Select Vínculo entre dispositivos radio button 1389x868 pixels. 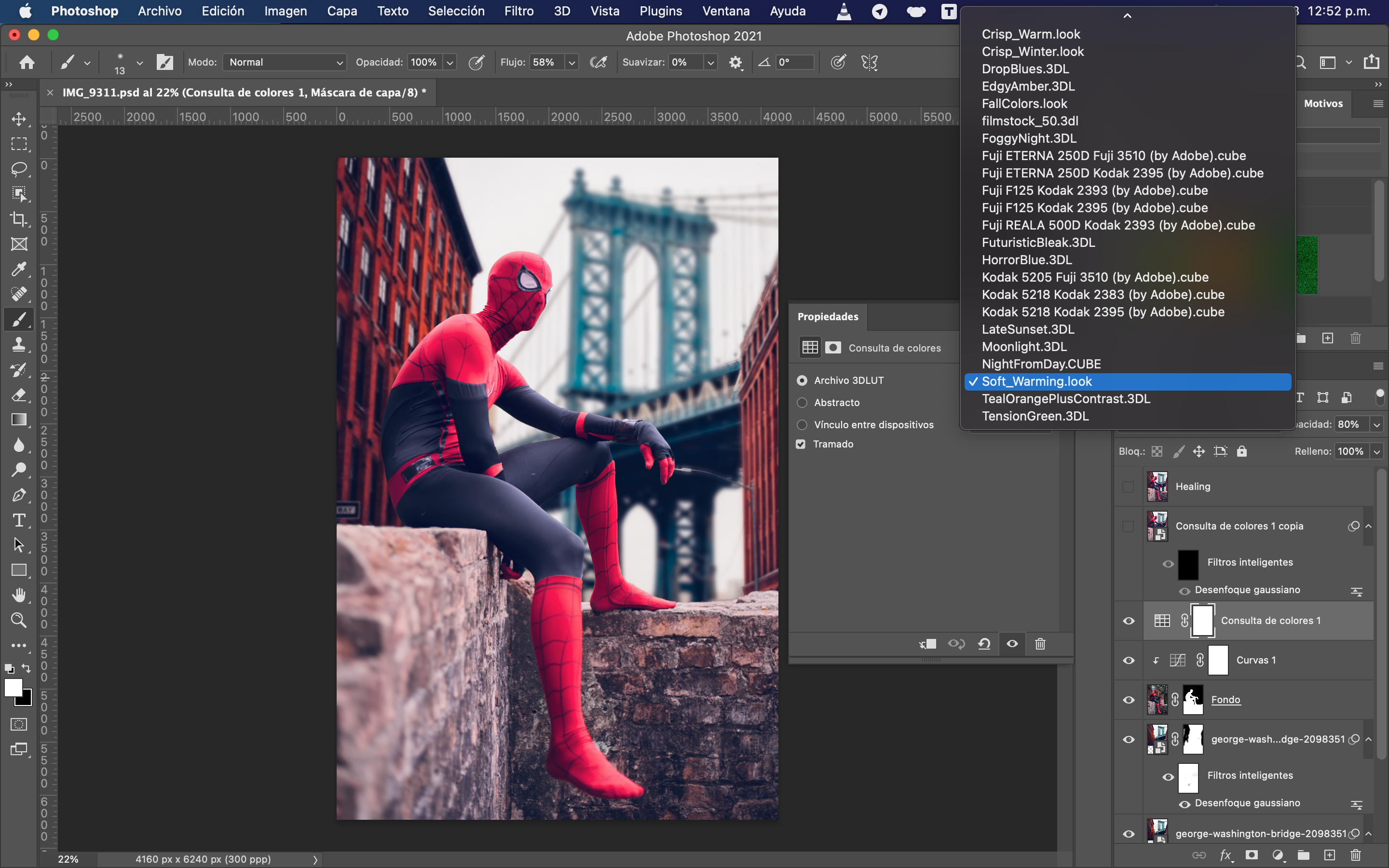click(x=802, y=425)
